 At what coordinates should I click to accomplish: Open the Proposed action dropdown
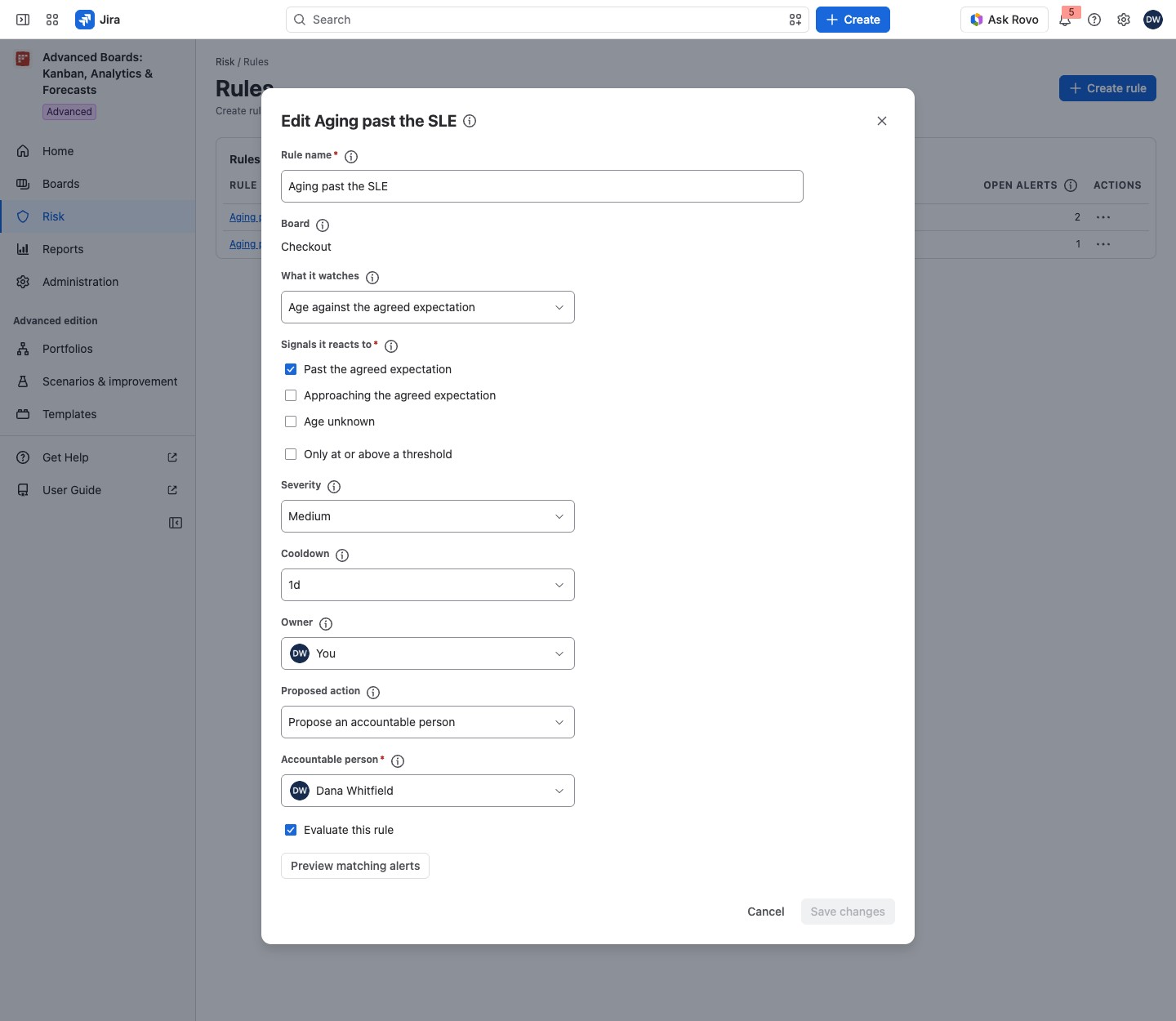click(x=428, y=722)
